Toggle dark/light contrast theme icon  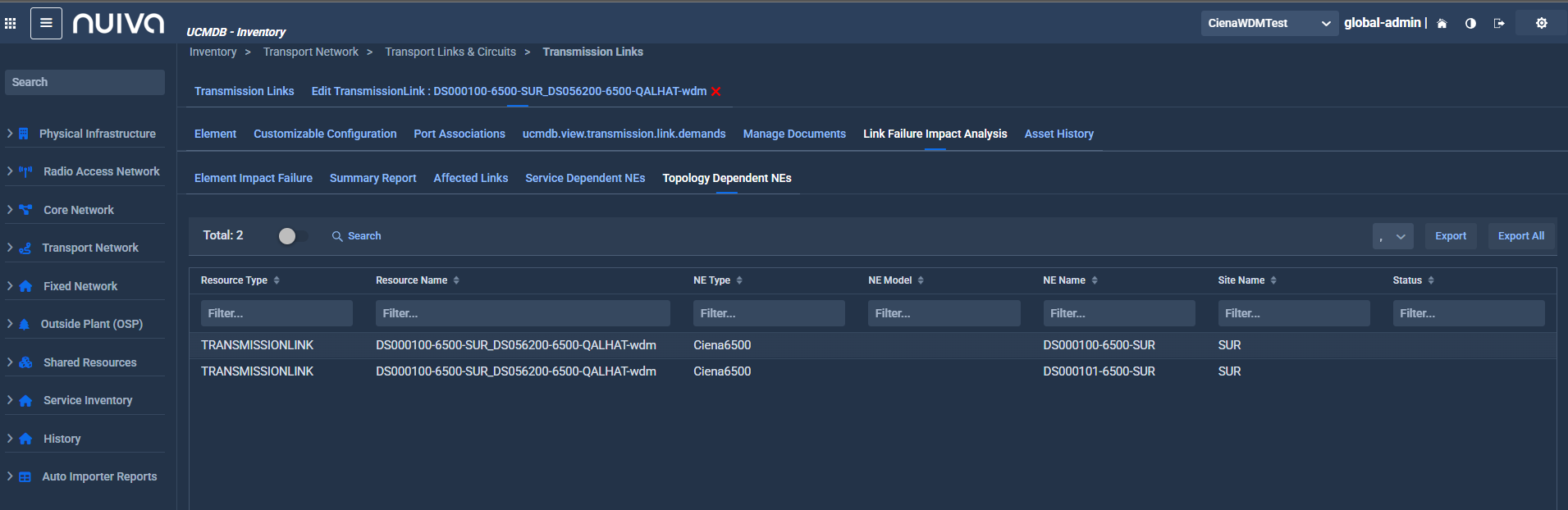(x=1470, y=23)
